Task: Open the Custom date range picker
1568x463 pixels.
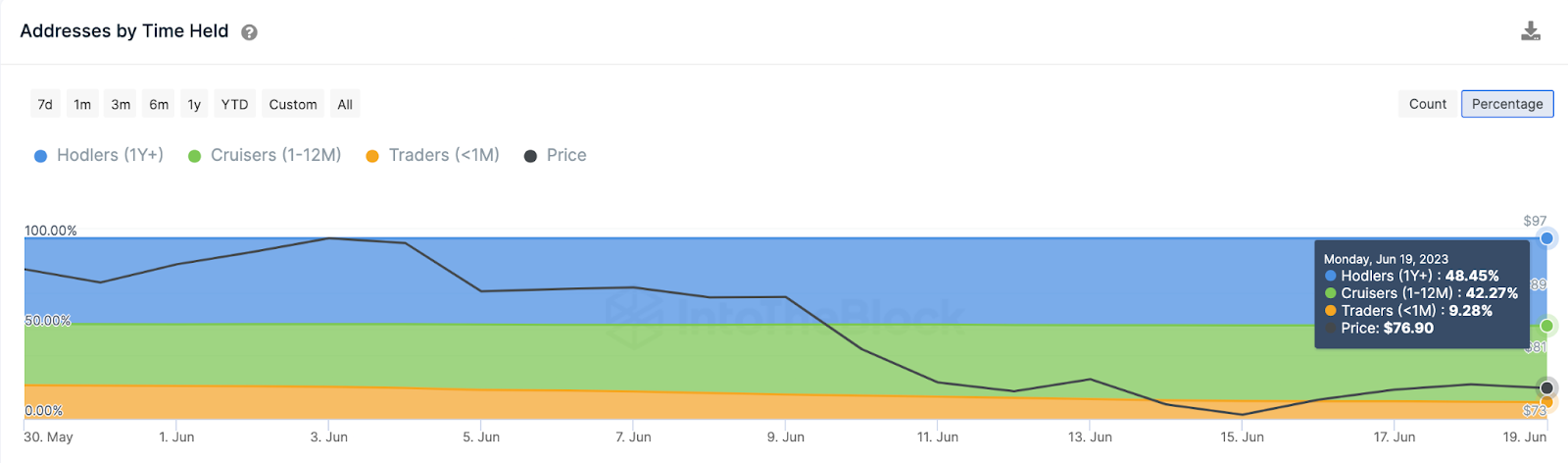Action: (x=293, y=104)
